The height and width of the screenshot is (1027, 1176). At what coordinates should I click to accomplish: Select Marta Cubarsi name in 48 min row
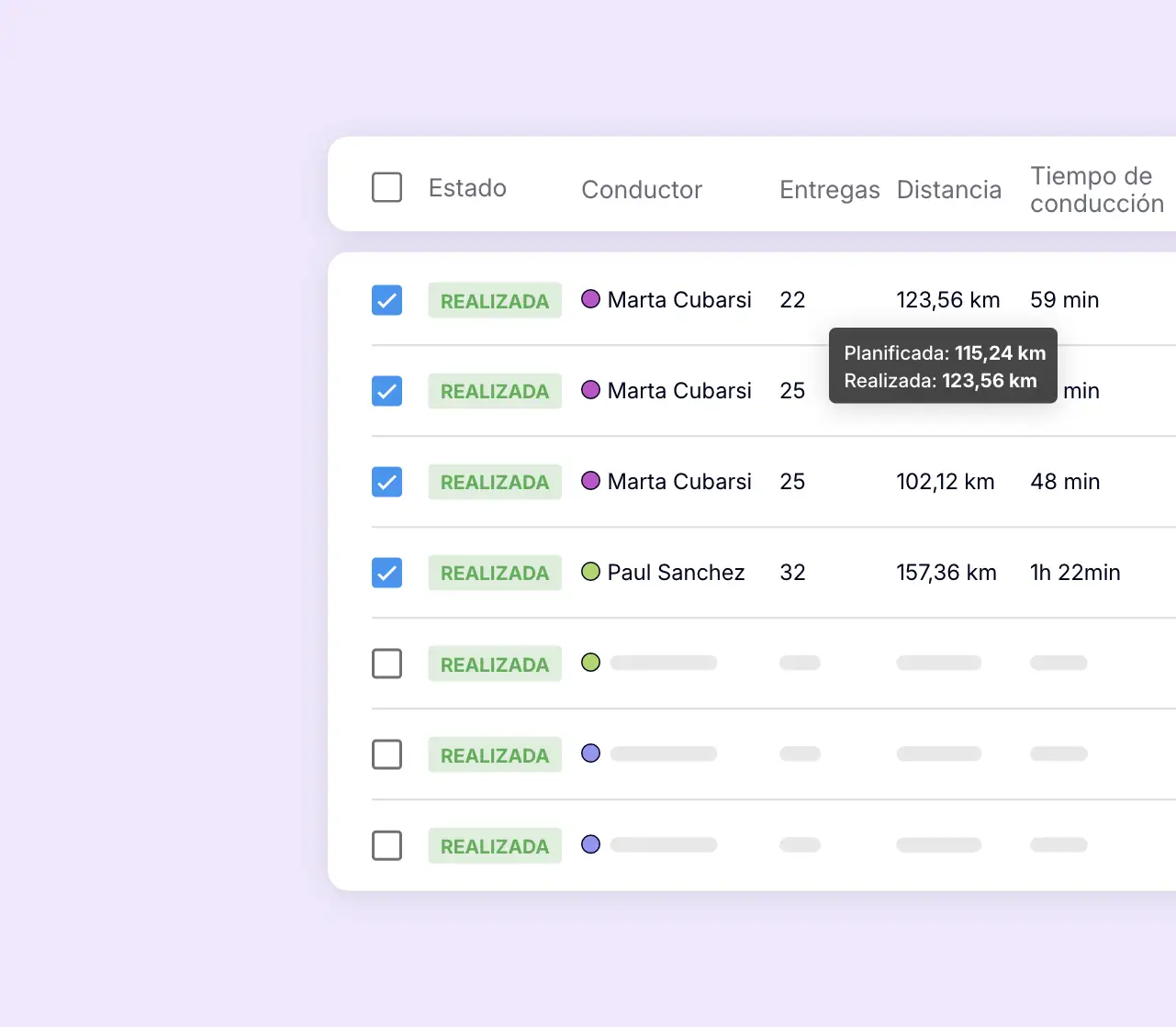click(679, 482)
